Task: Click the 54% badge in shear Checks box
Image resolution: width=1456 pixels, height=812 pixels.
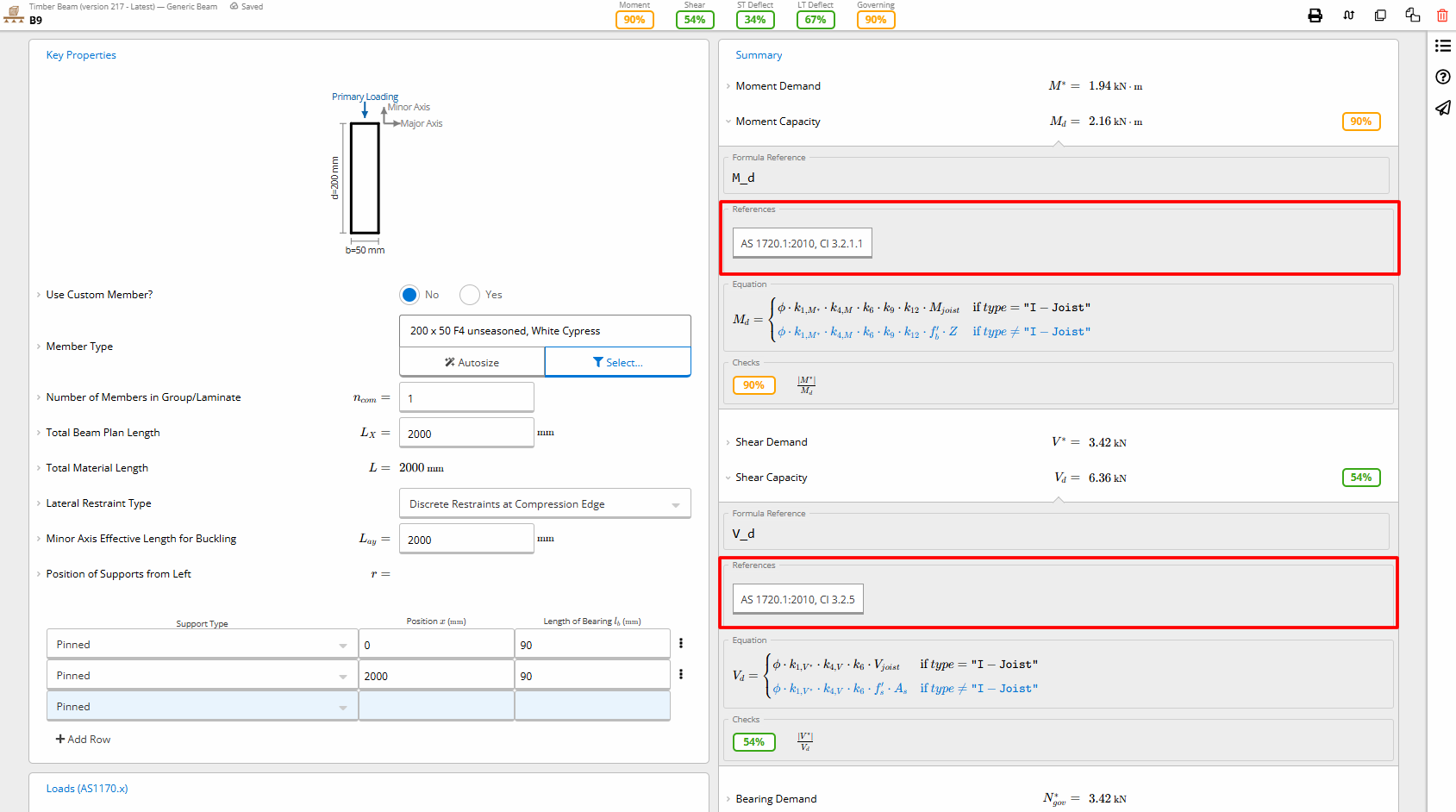Action: pos(754,742)
